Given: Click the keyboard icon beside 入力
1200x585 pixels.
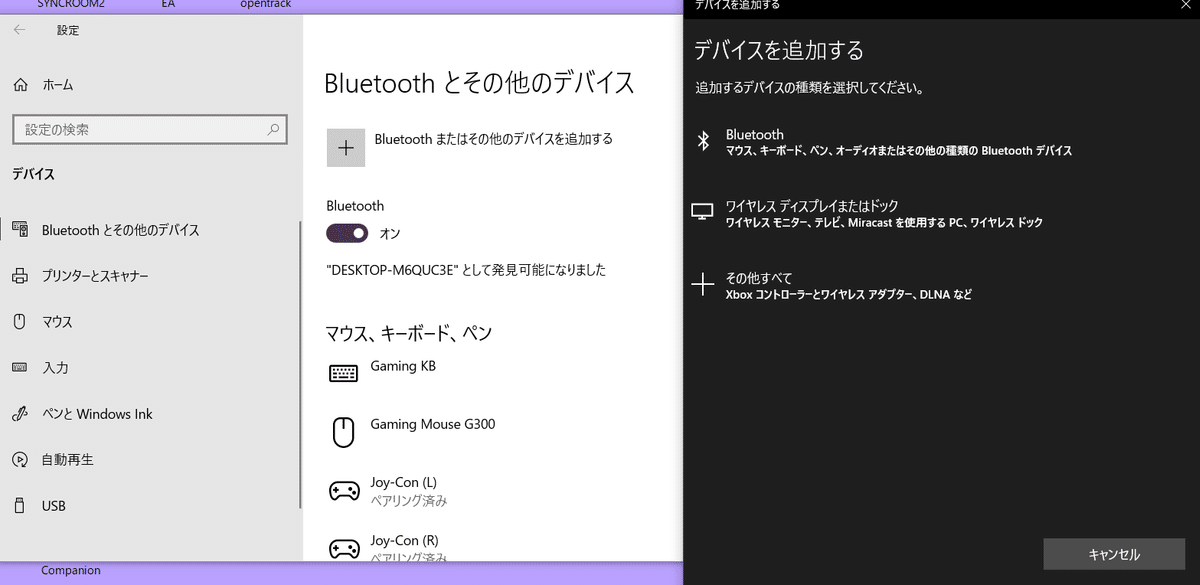Looking at the screenshot, I should tap(20, 368).
